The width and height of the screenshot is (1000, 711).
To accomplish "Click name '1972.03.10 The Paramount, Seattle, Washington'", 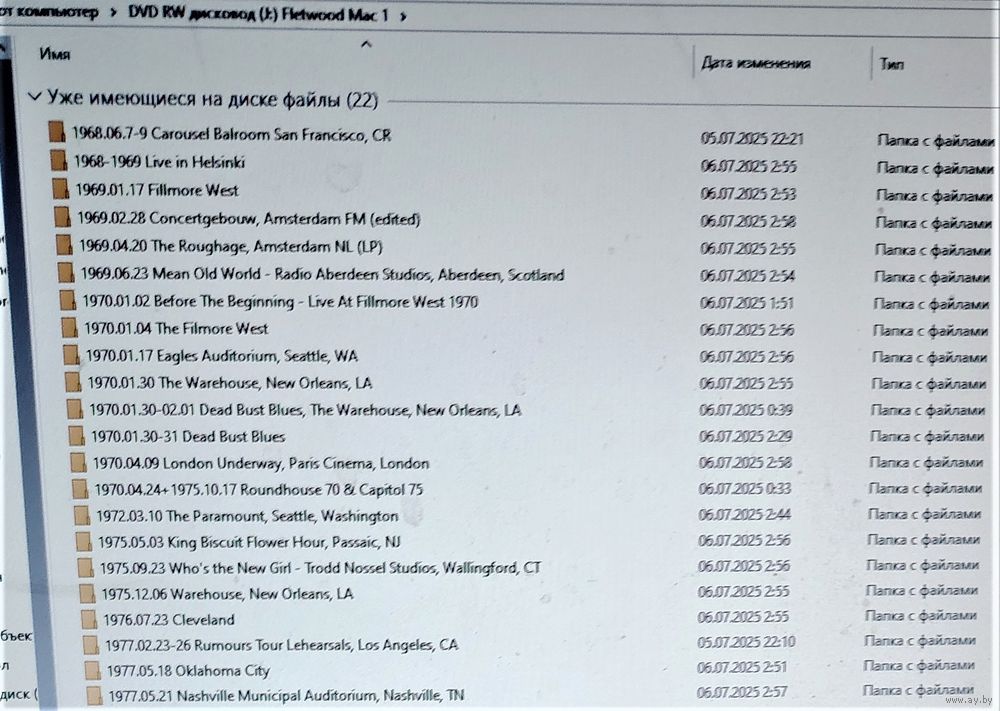I will pyautogui.click(x=247, y=516).
